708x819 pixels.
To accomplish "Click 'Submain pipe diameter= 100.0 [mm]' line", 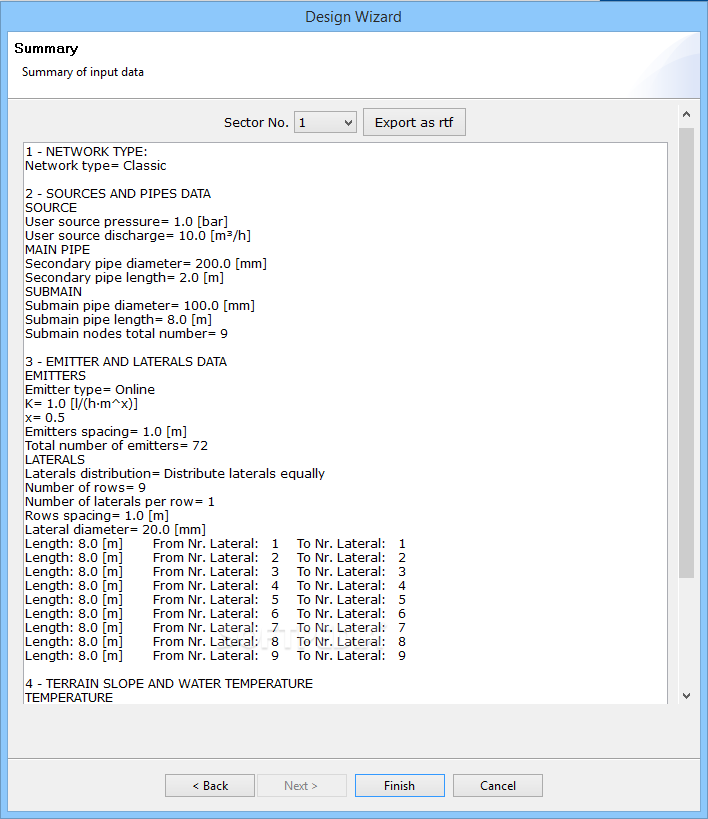I will (140, 306).
